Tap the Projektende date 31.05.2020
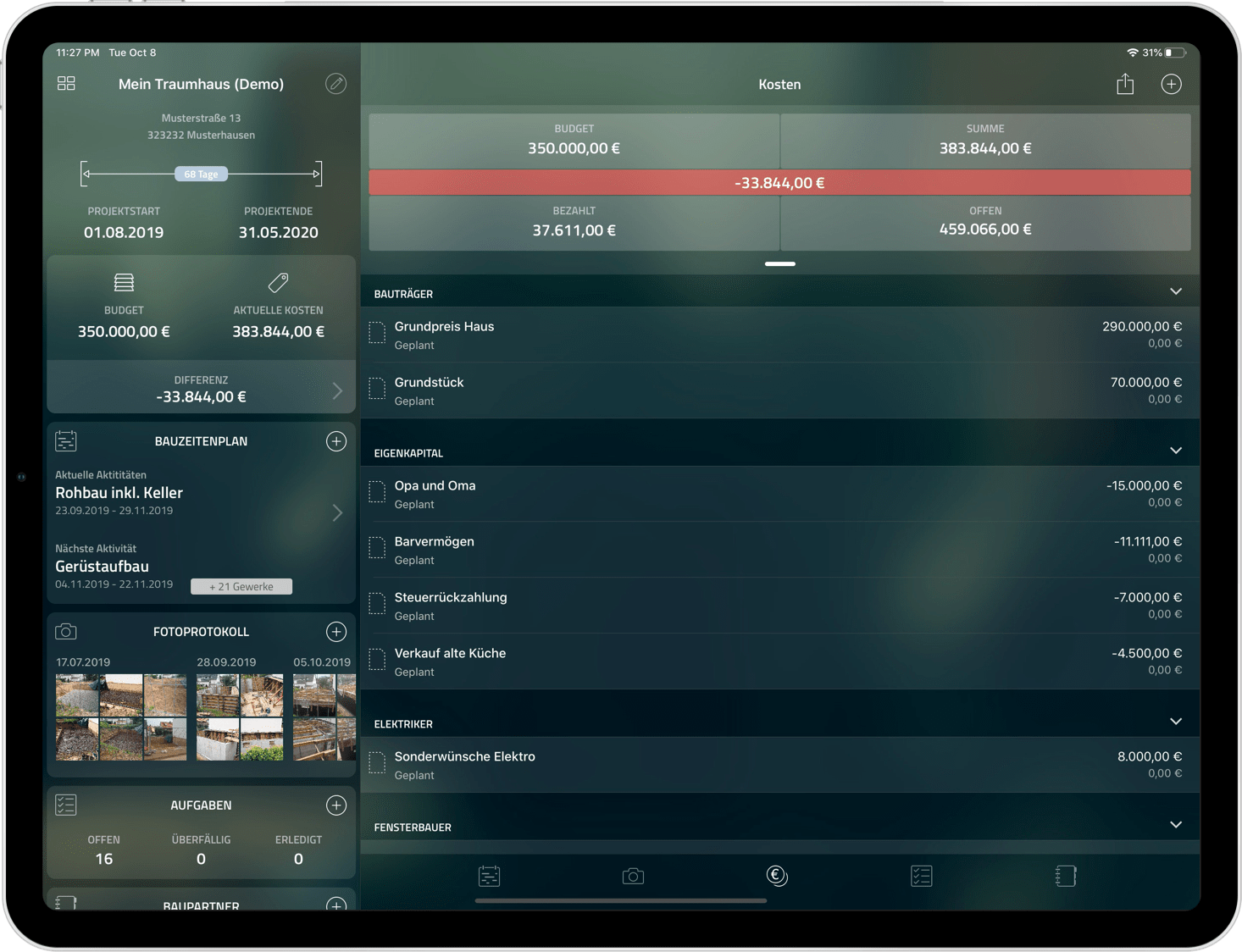This screenshot has width=1242, height=952. click(278, 232)
